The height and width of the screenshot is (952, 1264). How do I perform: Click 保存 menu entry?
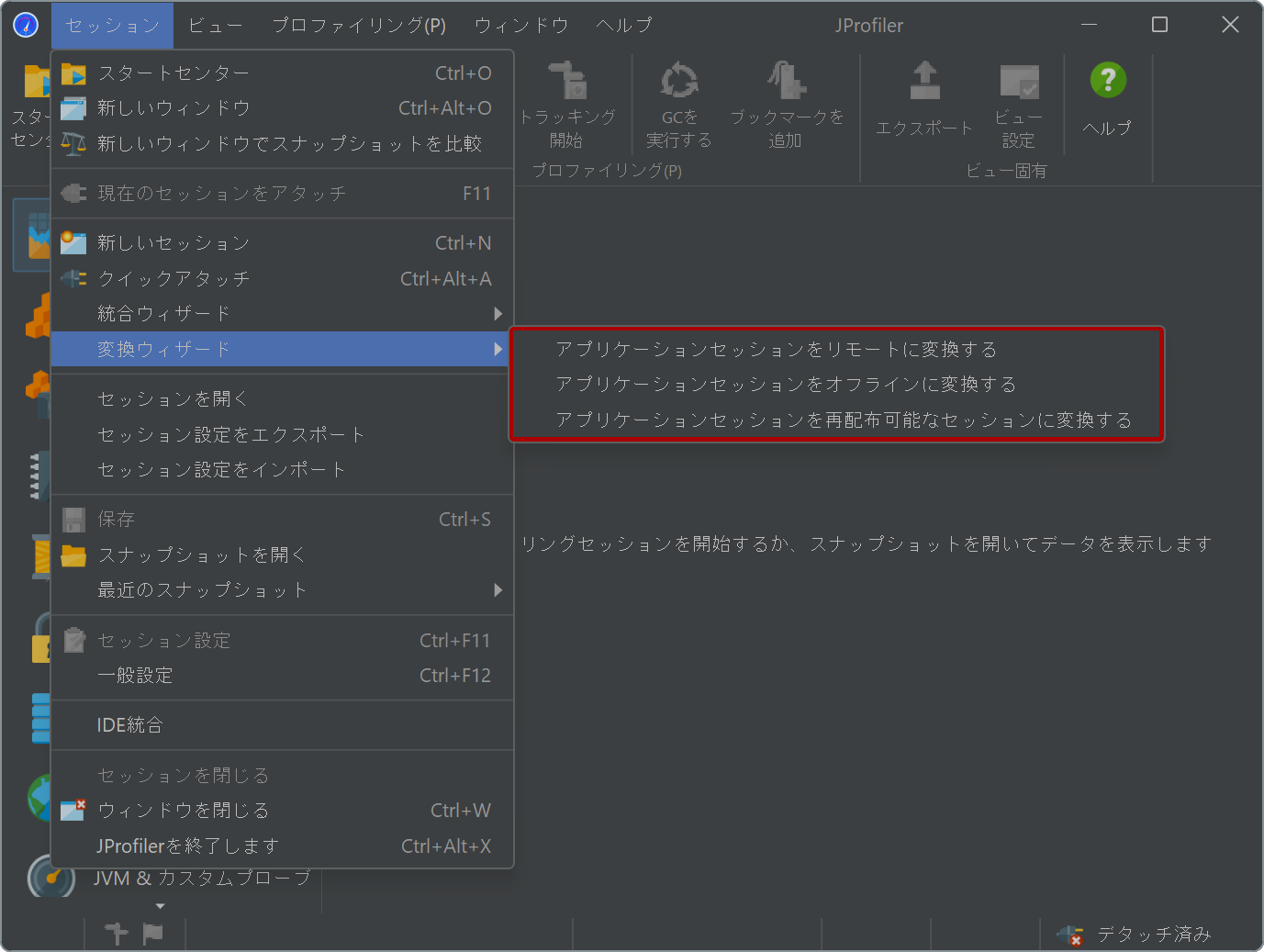click(282, 520)
